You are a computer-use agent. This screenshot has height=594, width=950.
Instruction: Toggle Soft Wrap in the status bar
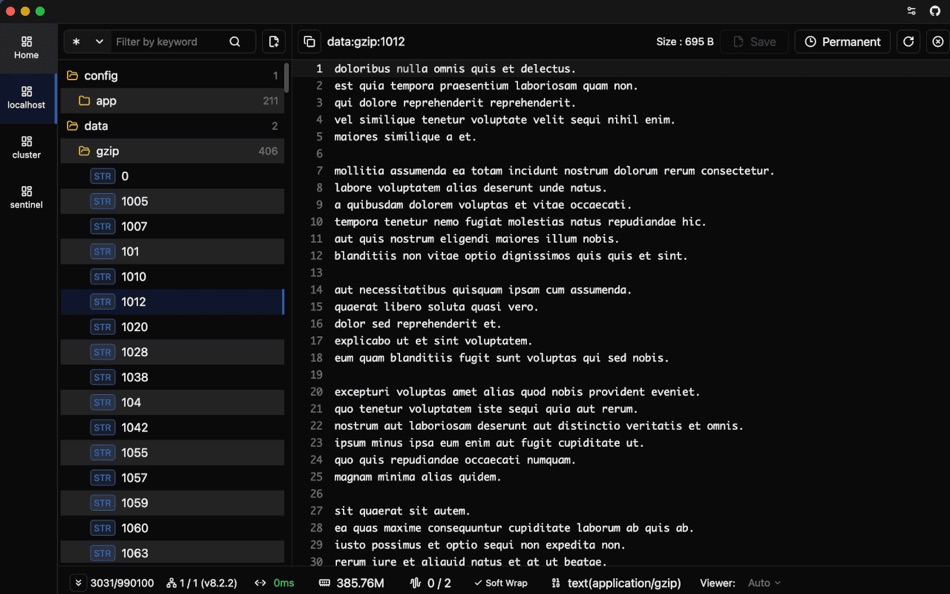[501, 582]
